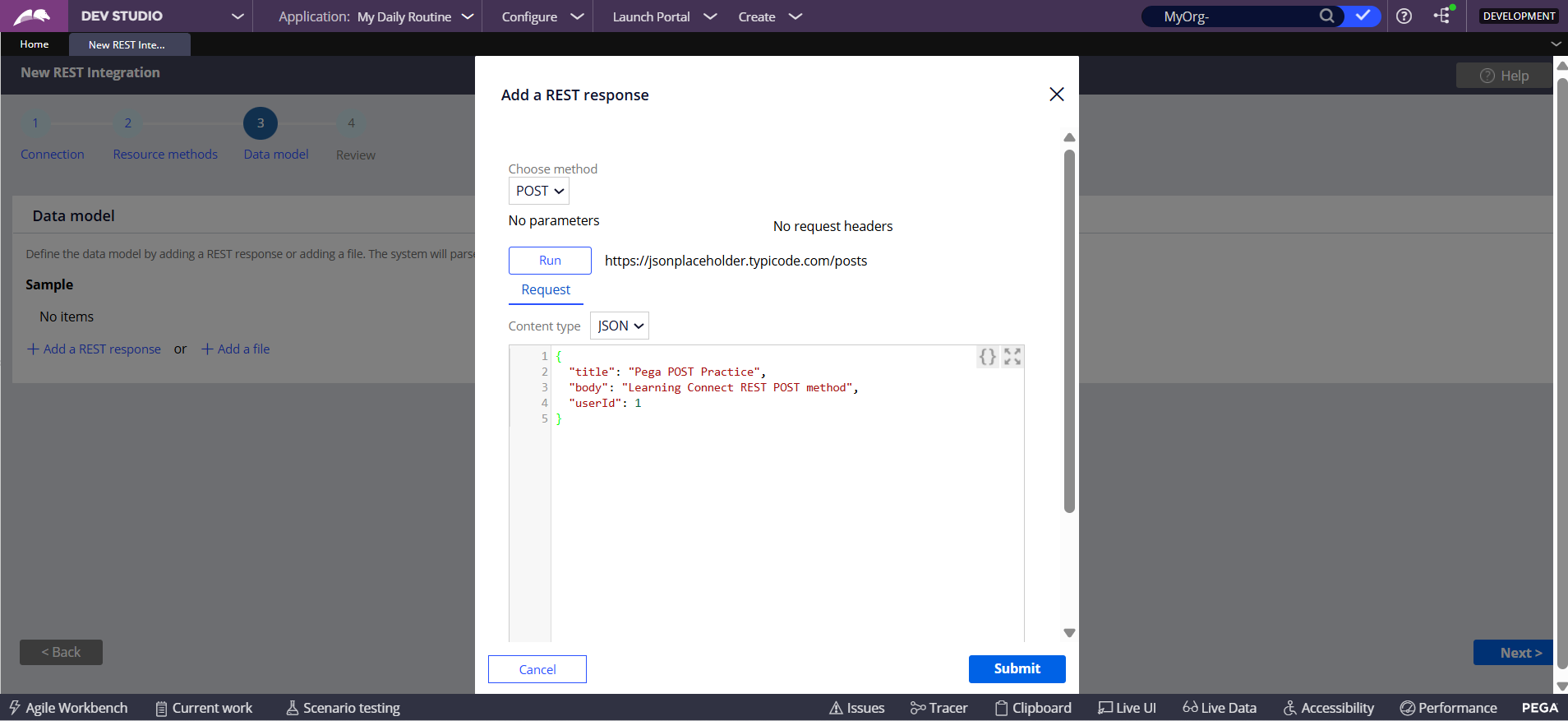Click the "userId": 1 line in editor
Viewport: 1568px width, 721px height.
point(605,403)
